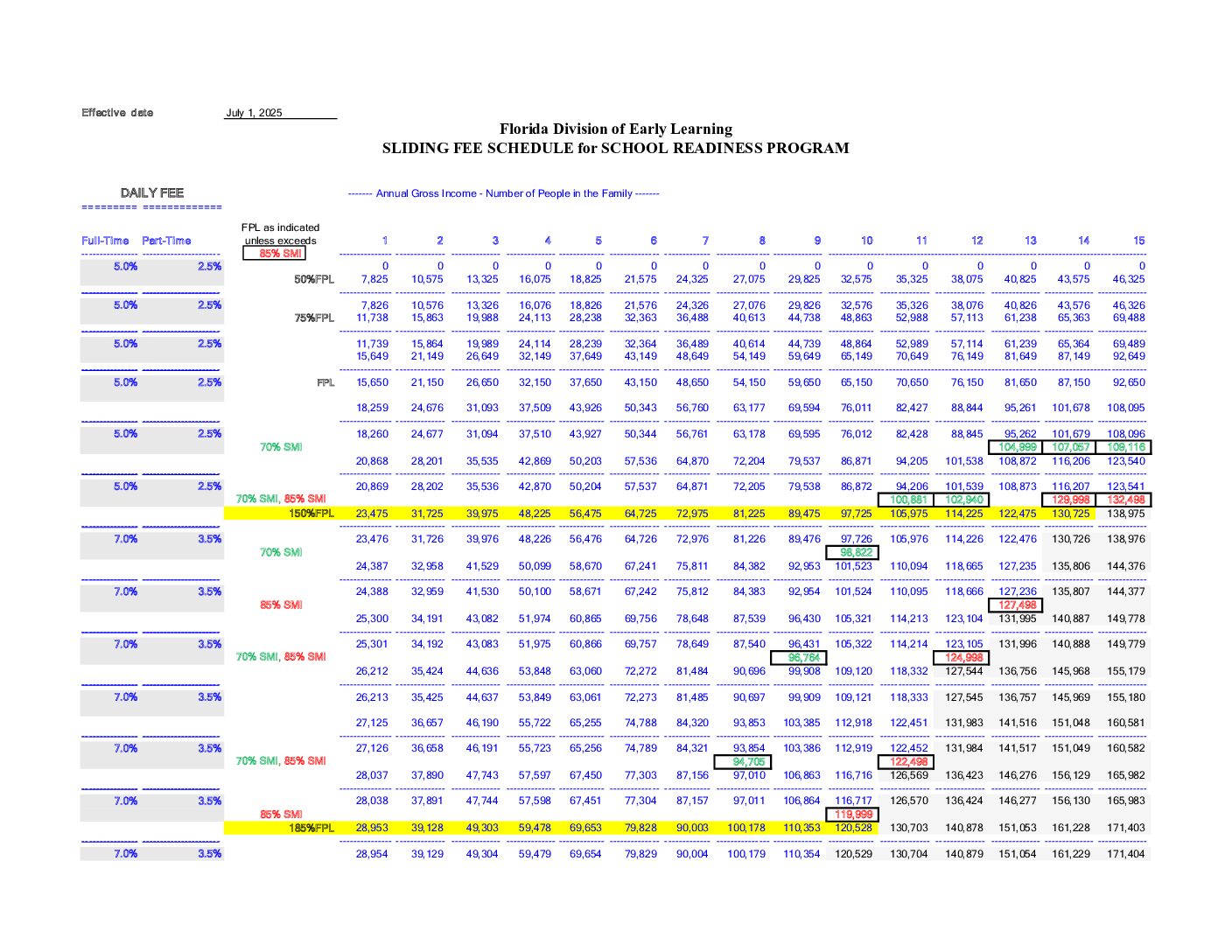Click the boxed red value 119,998

(853, 815)
